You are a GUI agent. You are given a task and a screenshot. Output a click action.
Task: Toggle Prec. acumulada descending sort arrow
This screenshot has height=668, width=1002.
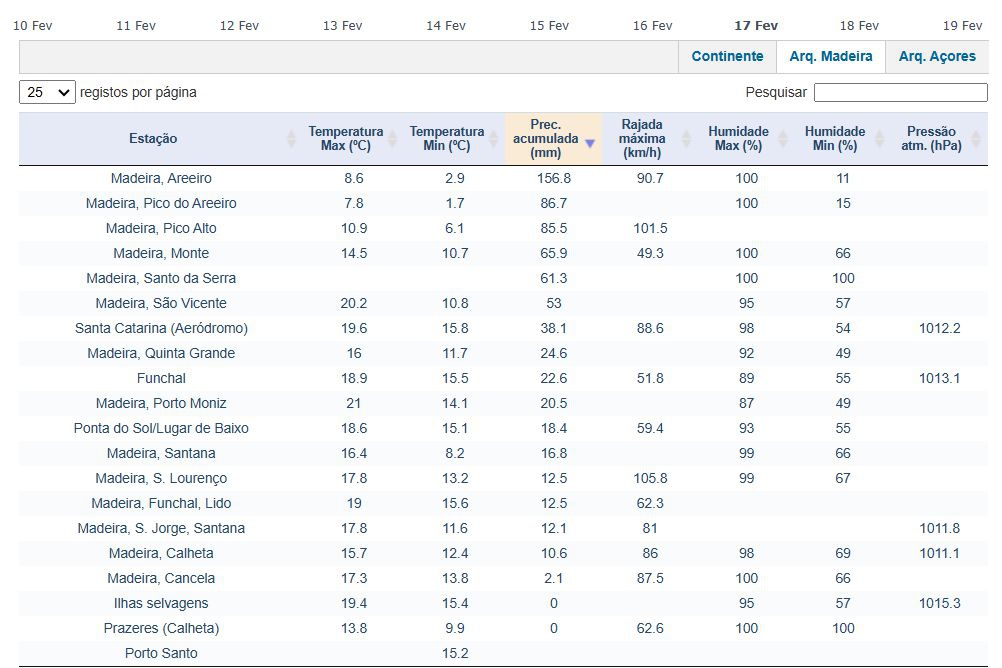(590, 143)
